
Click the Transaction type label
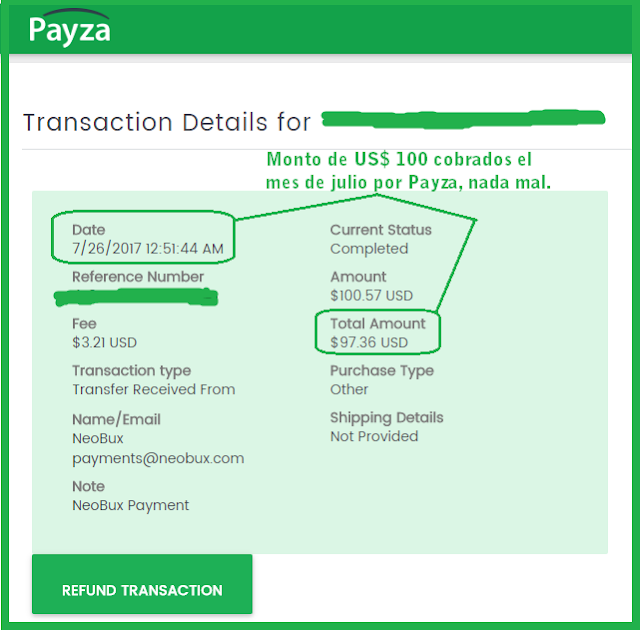point(131,370)
